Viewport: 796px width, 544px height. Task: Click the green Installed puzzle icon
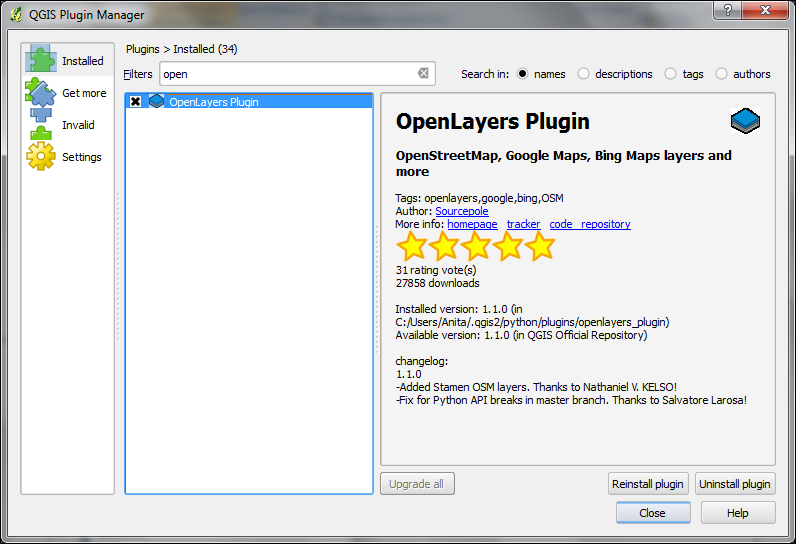[x=41, y=60]
